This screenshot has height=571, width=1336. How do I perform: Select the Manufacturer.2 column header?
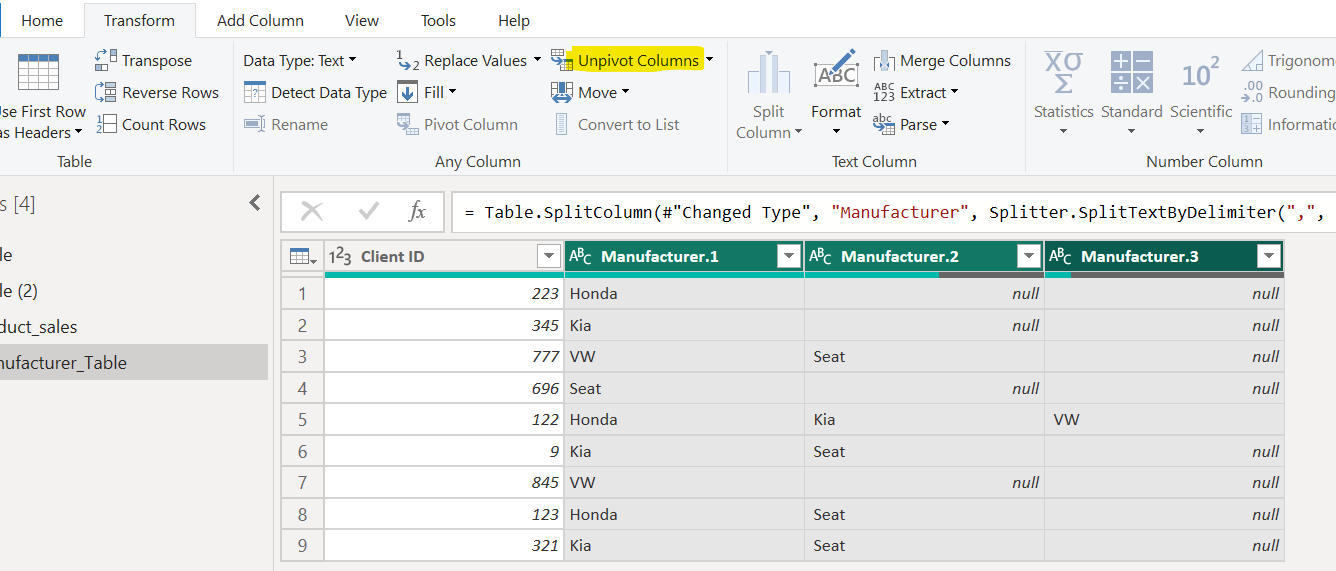pos(924,257)
